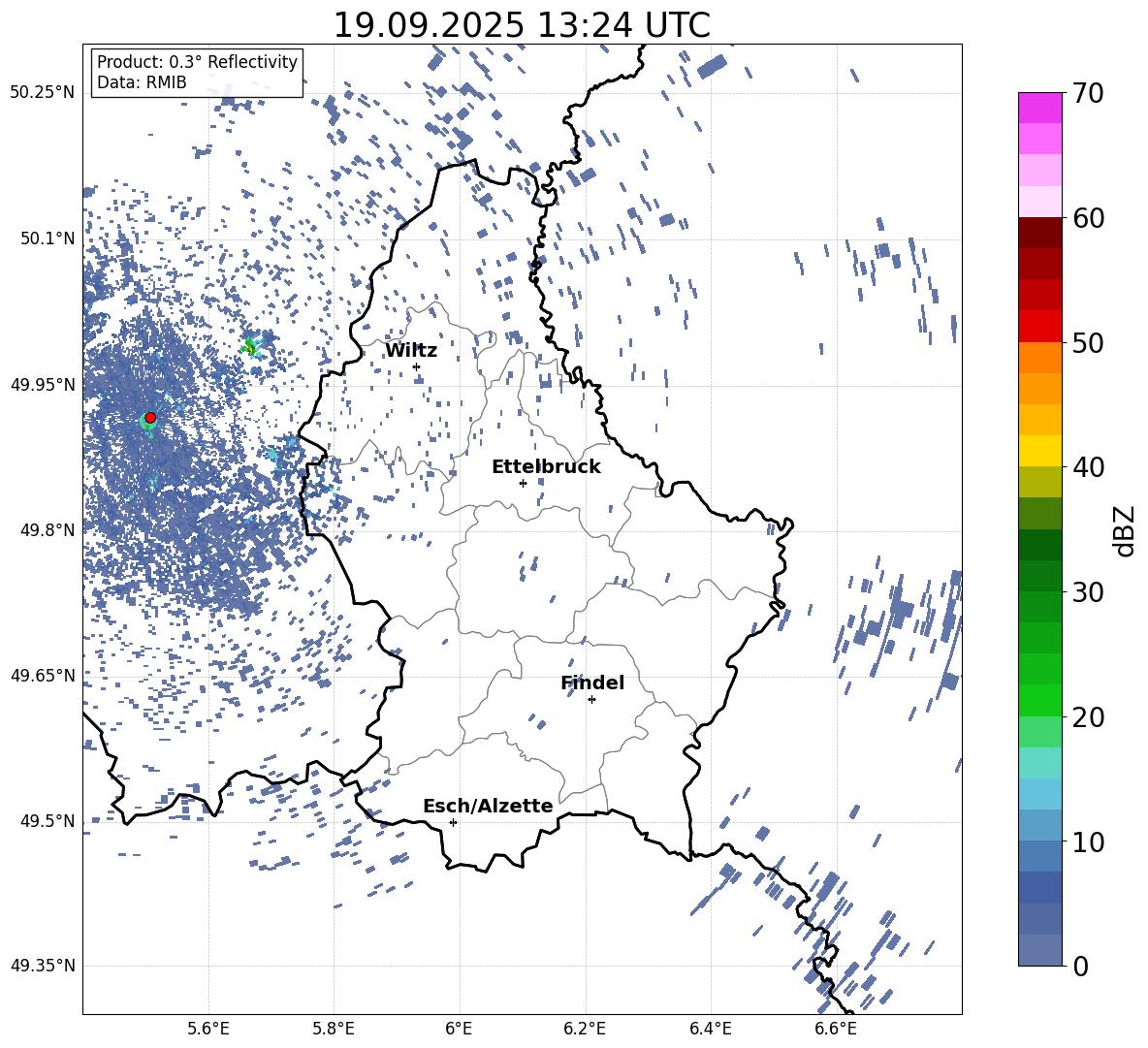
Task: Click the 60 colorbar tick label
Action: point(1088,218)
